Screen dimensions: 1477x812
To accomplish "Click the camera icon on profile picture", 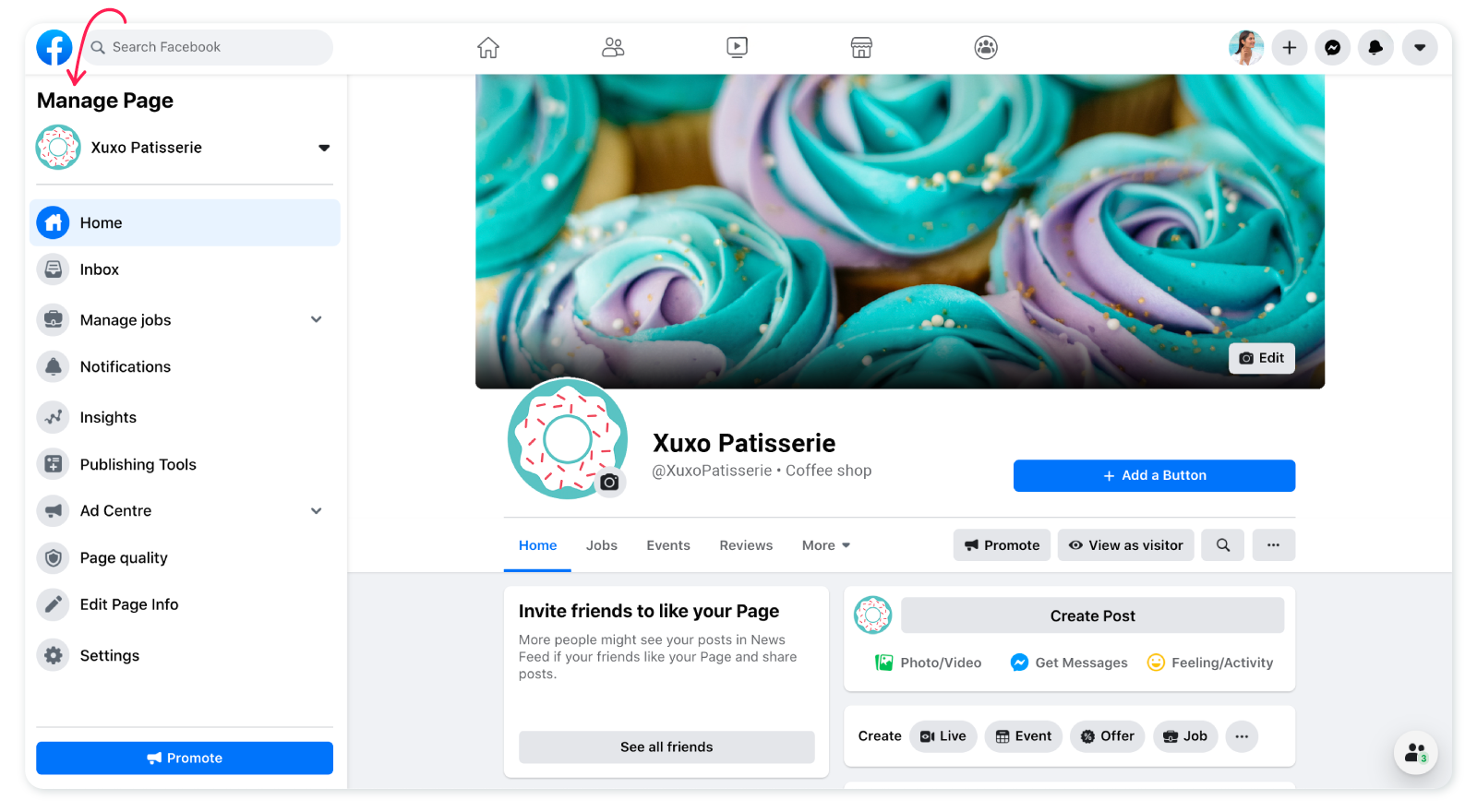I will pyautogui.click(x=609, y=482).
